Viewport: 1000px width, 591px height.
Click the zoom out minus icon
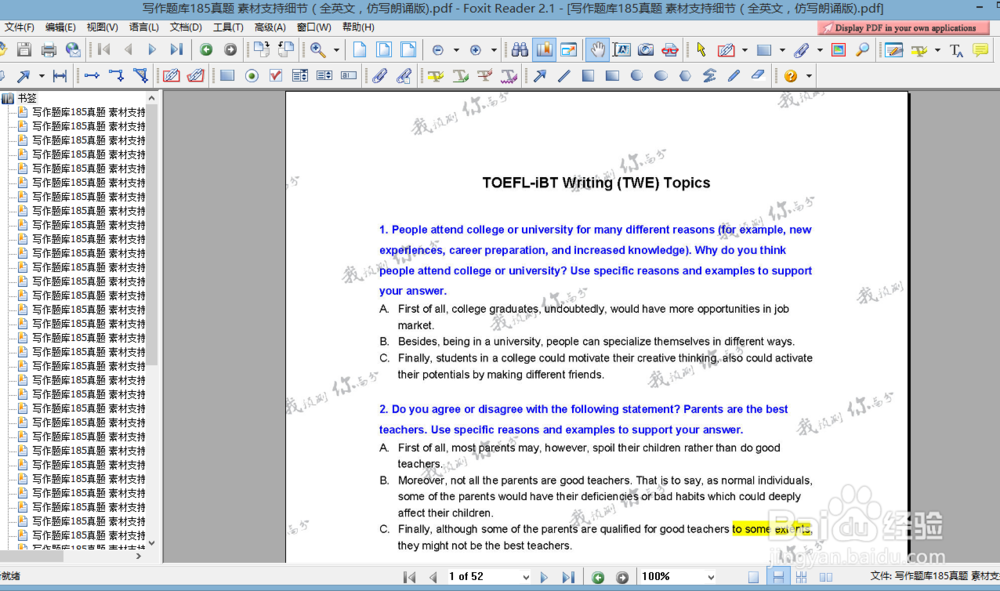438,50
